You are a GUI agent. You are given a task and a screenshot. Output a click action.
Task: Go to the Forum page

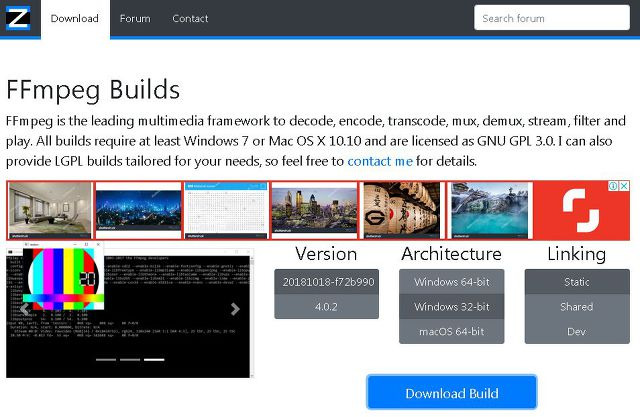(135, 18)
